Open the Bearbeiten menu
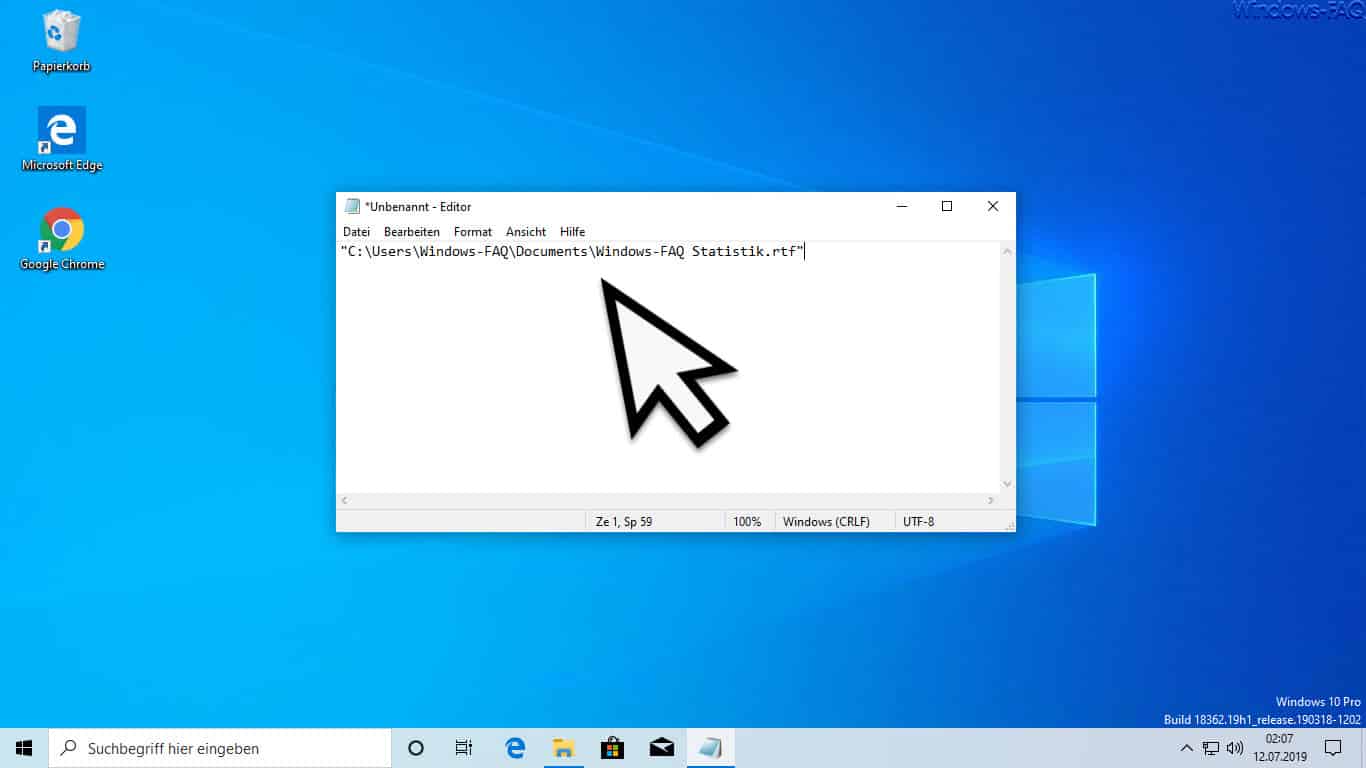The image size is (1366, 768). [412, 231]
